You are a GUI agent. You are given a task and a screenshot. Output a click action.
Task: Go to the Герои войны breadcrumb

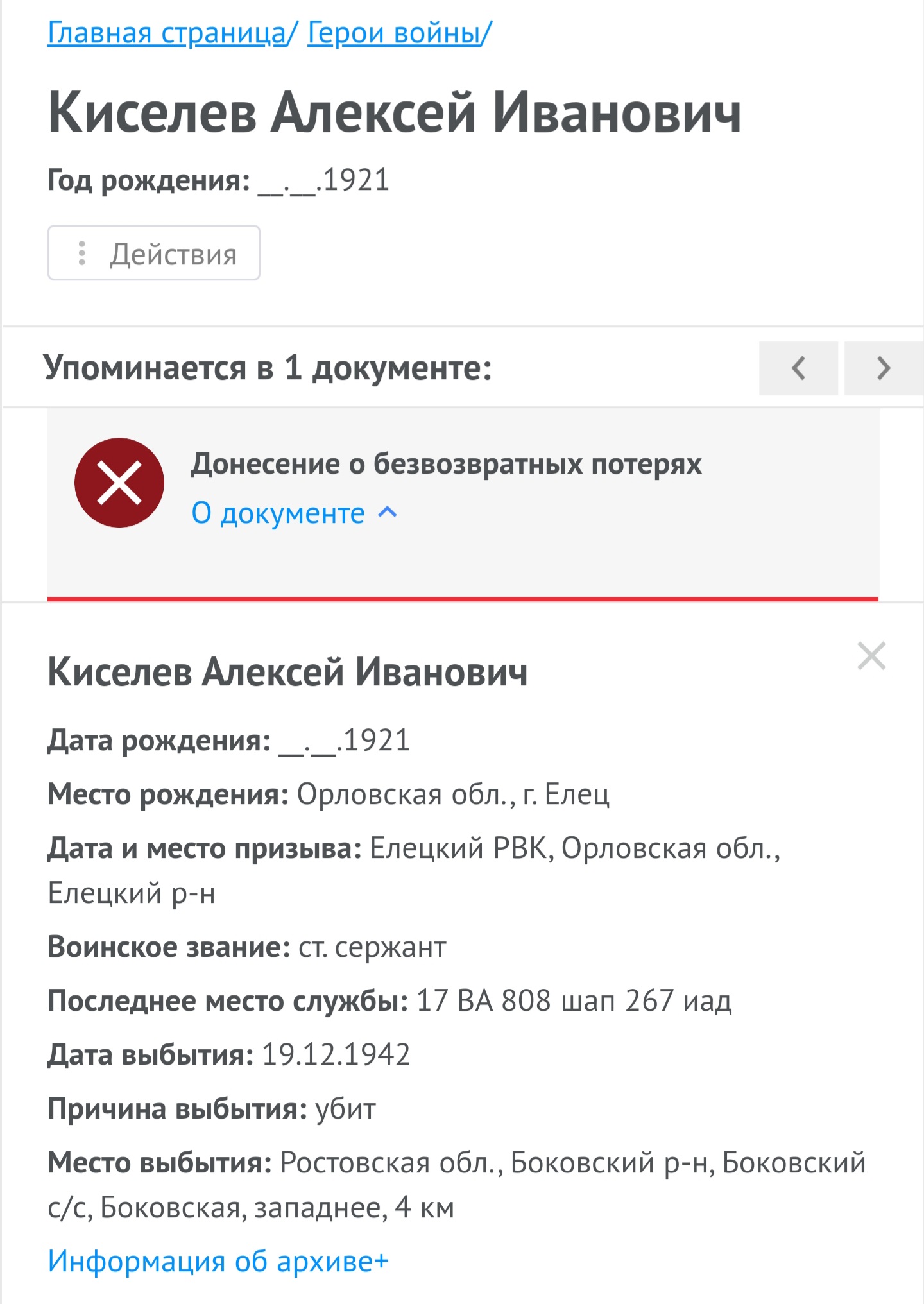tap(394, 33)
